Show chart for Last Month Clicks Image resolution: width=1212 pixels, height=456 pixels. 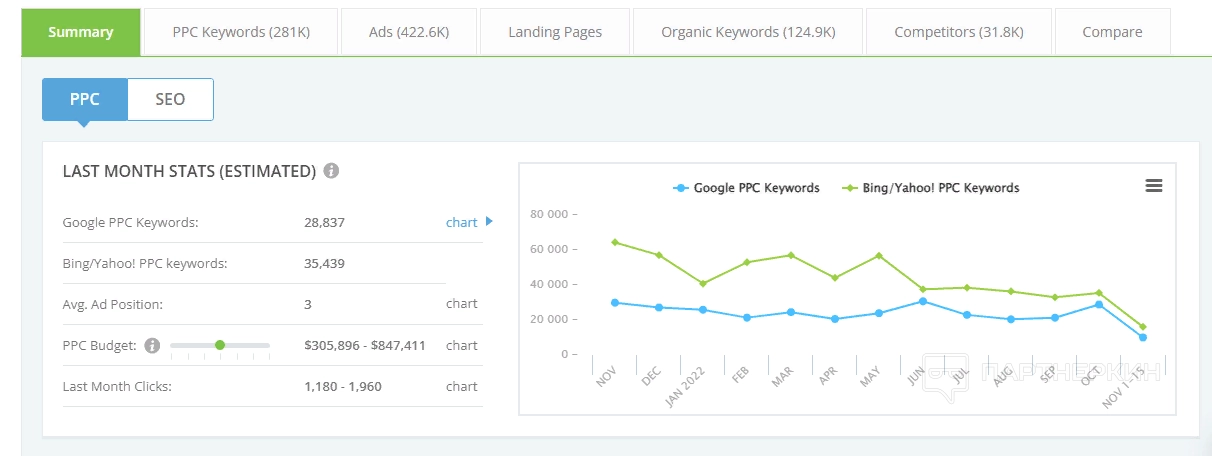pos(462,386)
